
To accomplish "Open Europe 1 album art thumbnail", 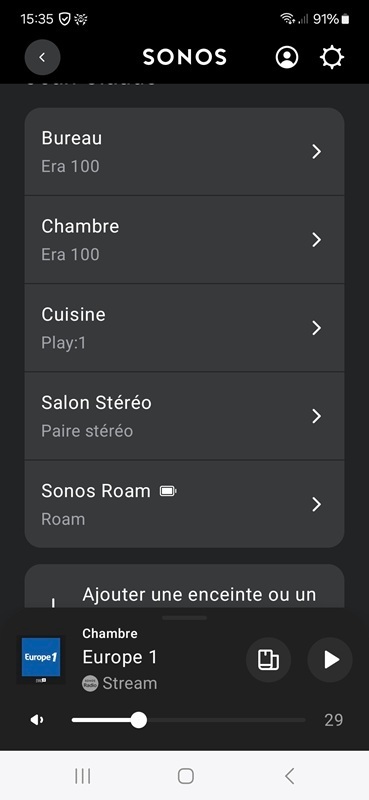I will click(x=41, y=660).
